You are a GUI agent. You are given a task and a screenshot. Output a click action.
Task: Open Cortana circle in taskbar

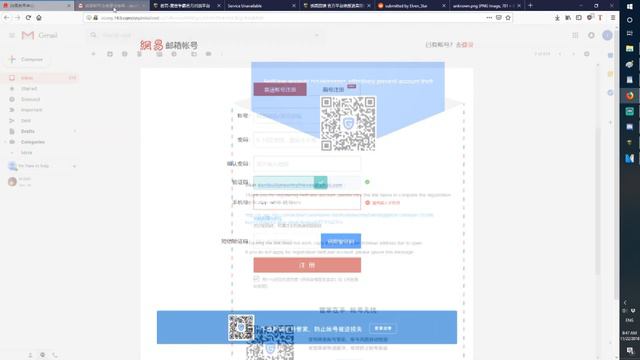pyautogui.click(x=630, y=20)
